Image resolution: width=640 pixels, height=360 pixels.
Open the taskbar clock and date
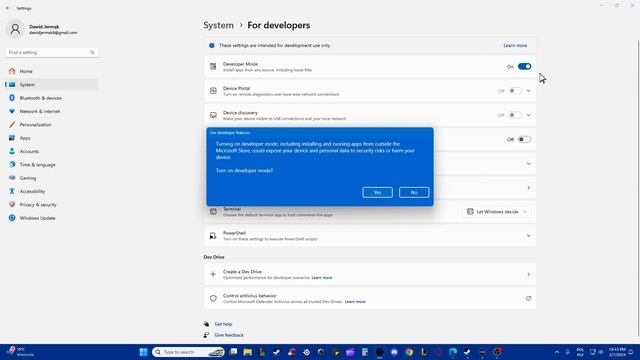(617, 352)
